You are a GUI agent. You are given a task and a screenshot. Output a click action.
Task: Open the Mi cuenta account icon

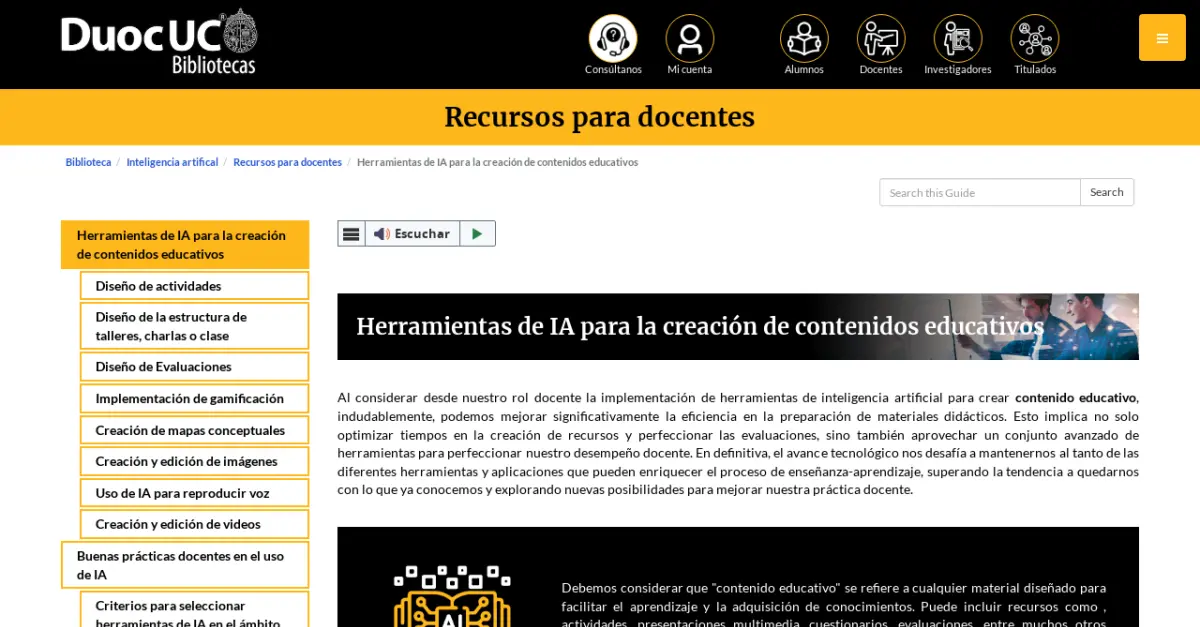coord(689,38)
